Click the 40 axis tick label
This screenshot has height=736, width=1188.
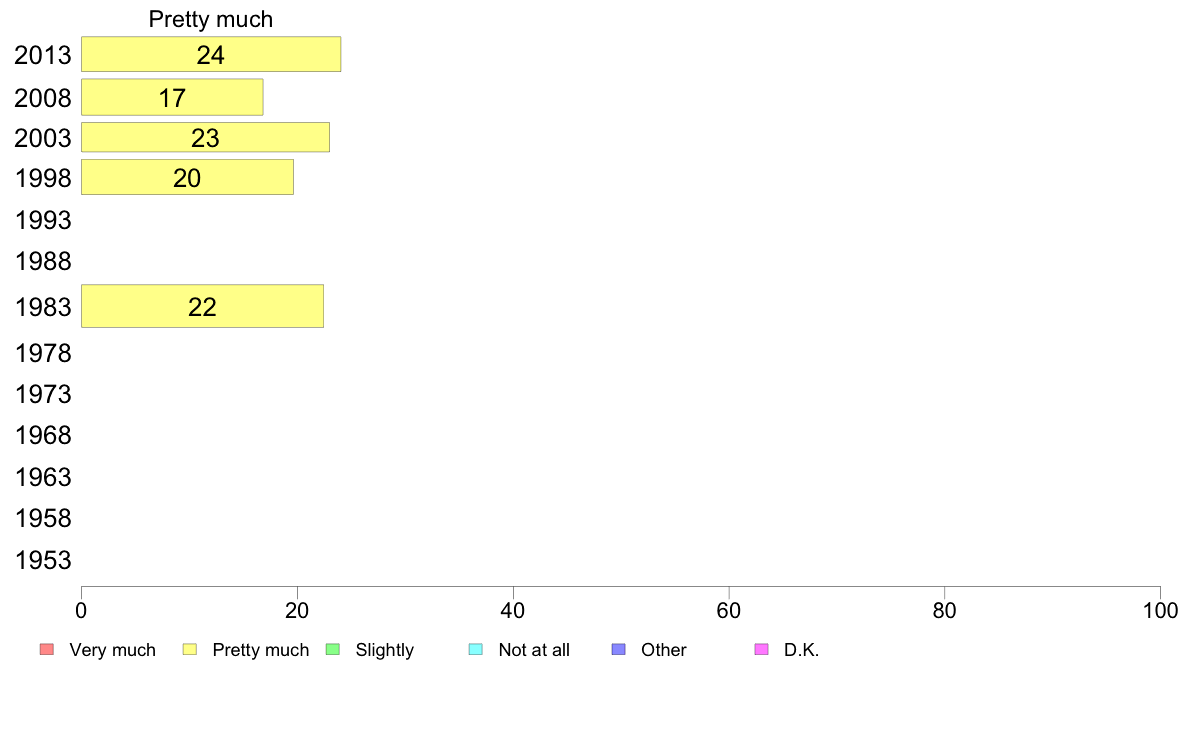pos(513,611)
